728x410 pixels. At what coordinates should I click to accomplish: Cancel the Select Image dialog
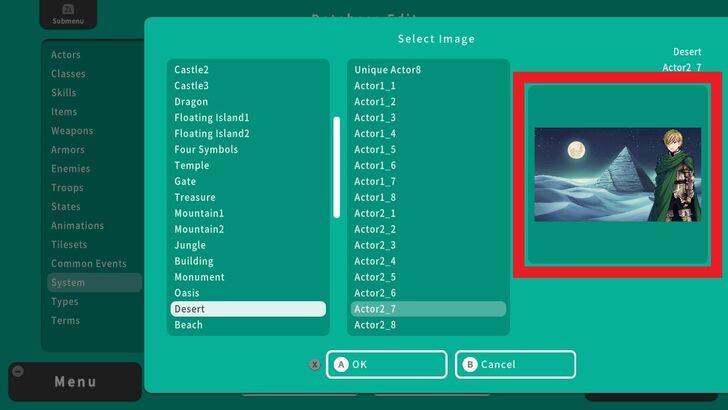pyautogui.click(x=515, y=364)
